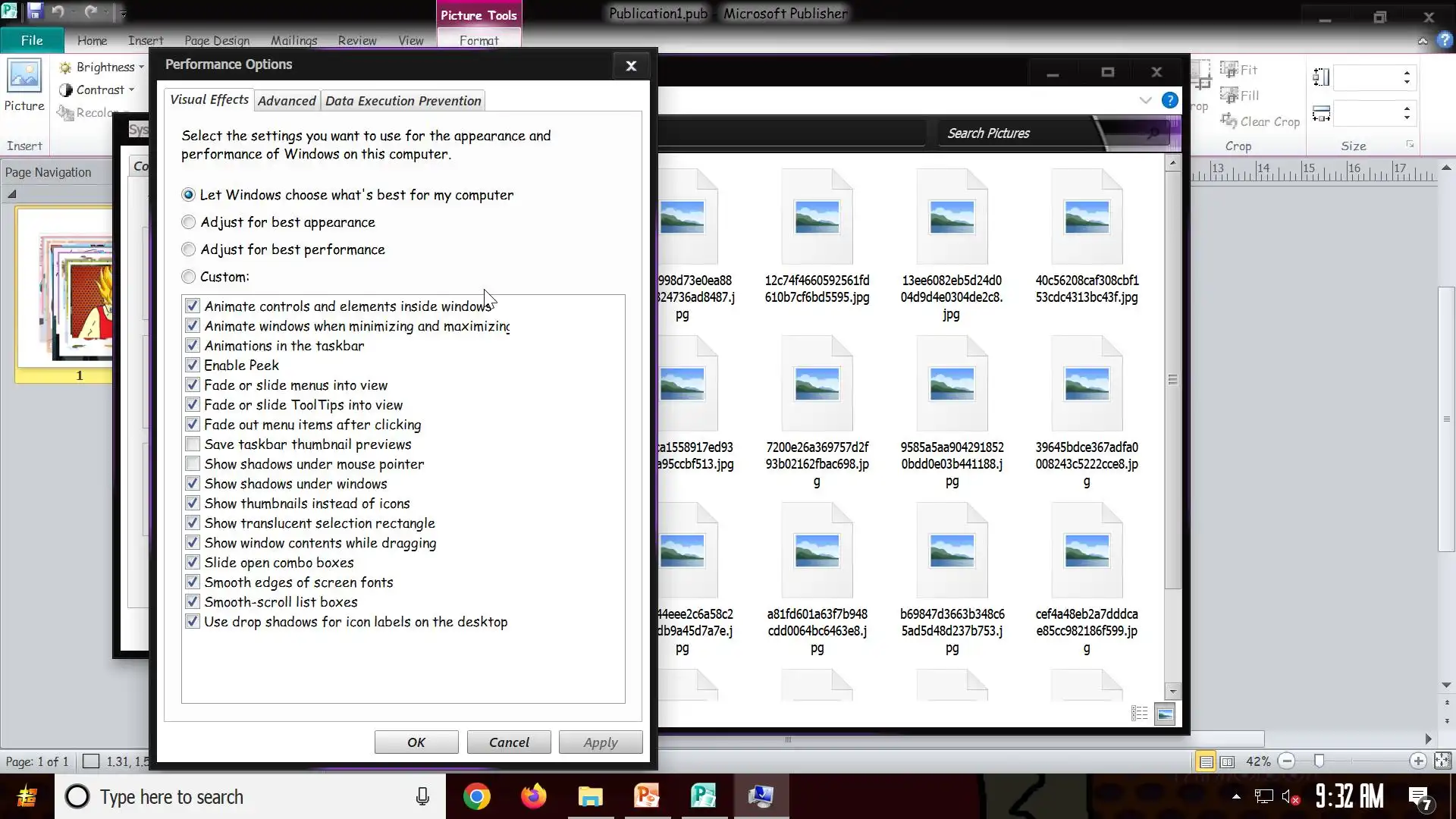Viewport: 1456px width, 819px height.
Task: Select Adjust for best performance radio button
Action: click(x=189, y=249)
